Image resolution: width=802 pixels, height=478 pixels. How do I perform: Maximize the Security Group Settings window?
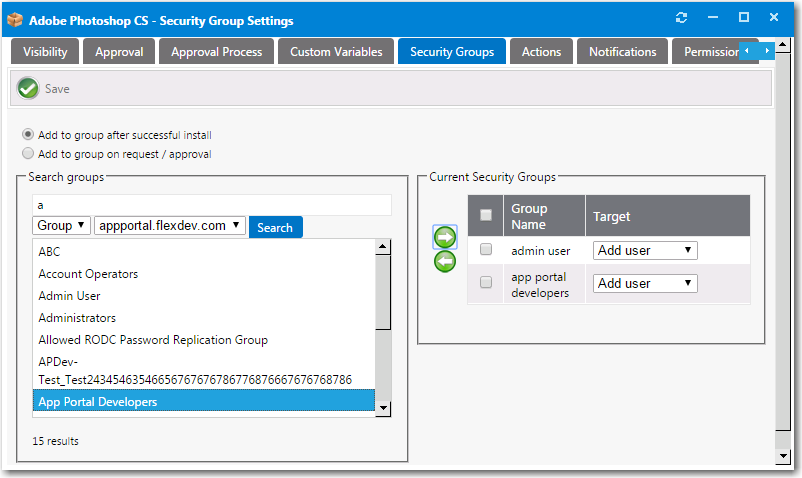coord(743,18)
